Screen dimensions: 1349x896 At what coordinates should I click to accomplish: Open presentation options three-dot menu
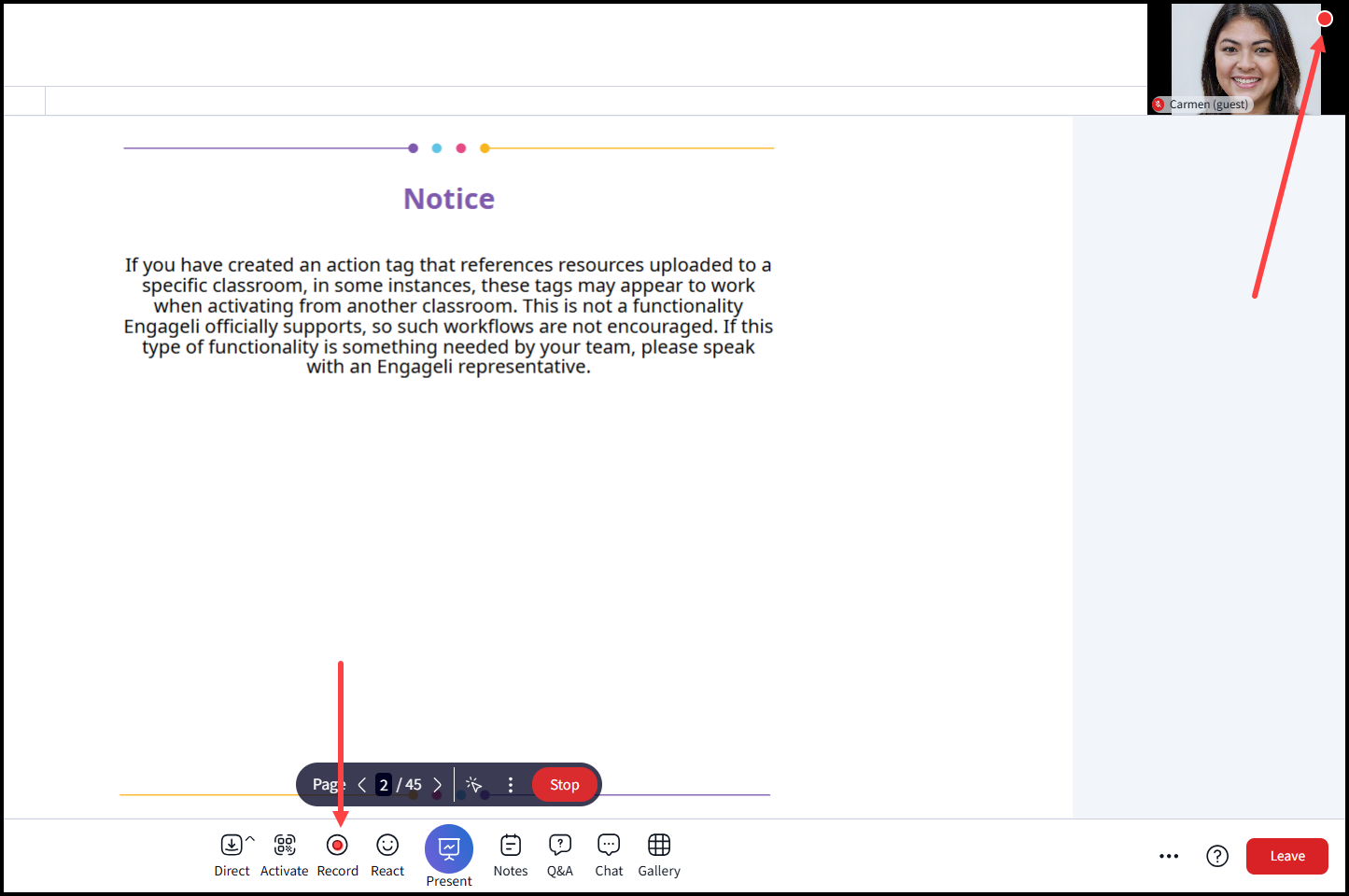511,785
